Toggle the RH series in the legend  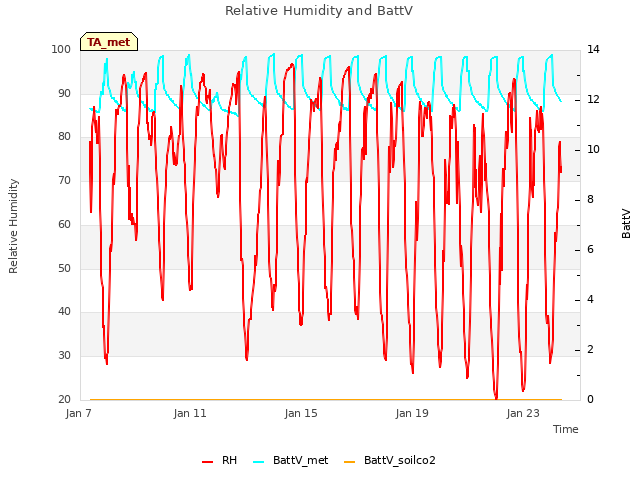220,460
